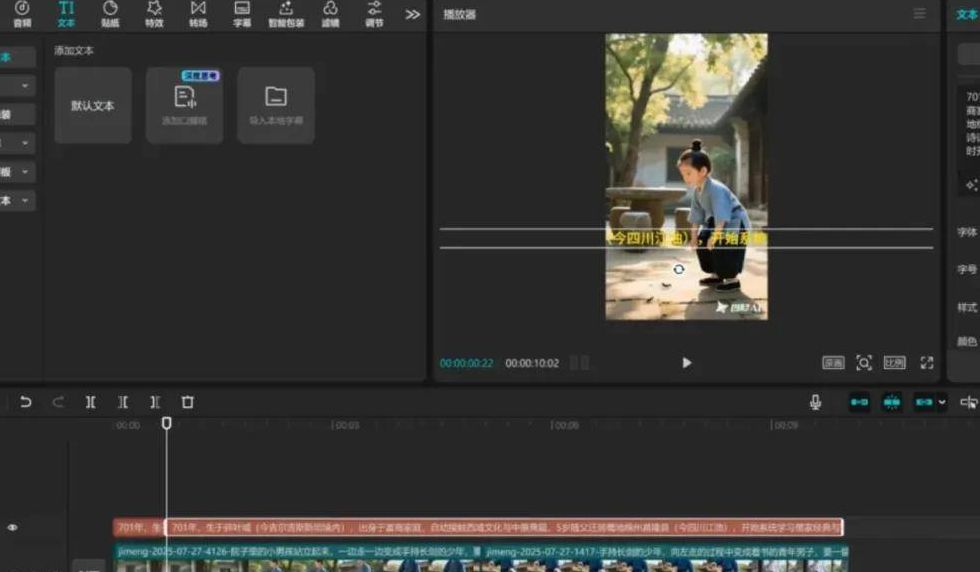The image size is (980, 572).
Task: Expand more tabs with the double-arrow chevron
Action: pyautogui.click(x=413, y=14)
